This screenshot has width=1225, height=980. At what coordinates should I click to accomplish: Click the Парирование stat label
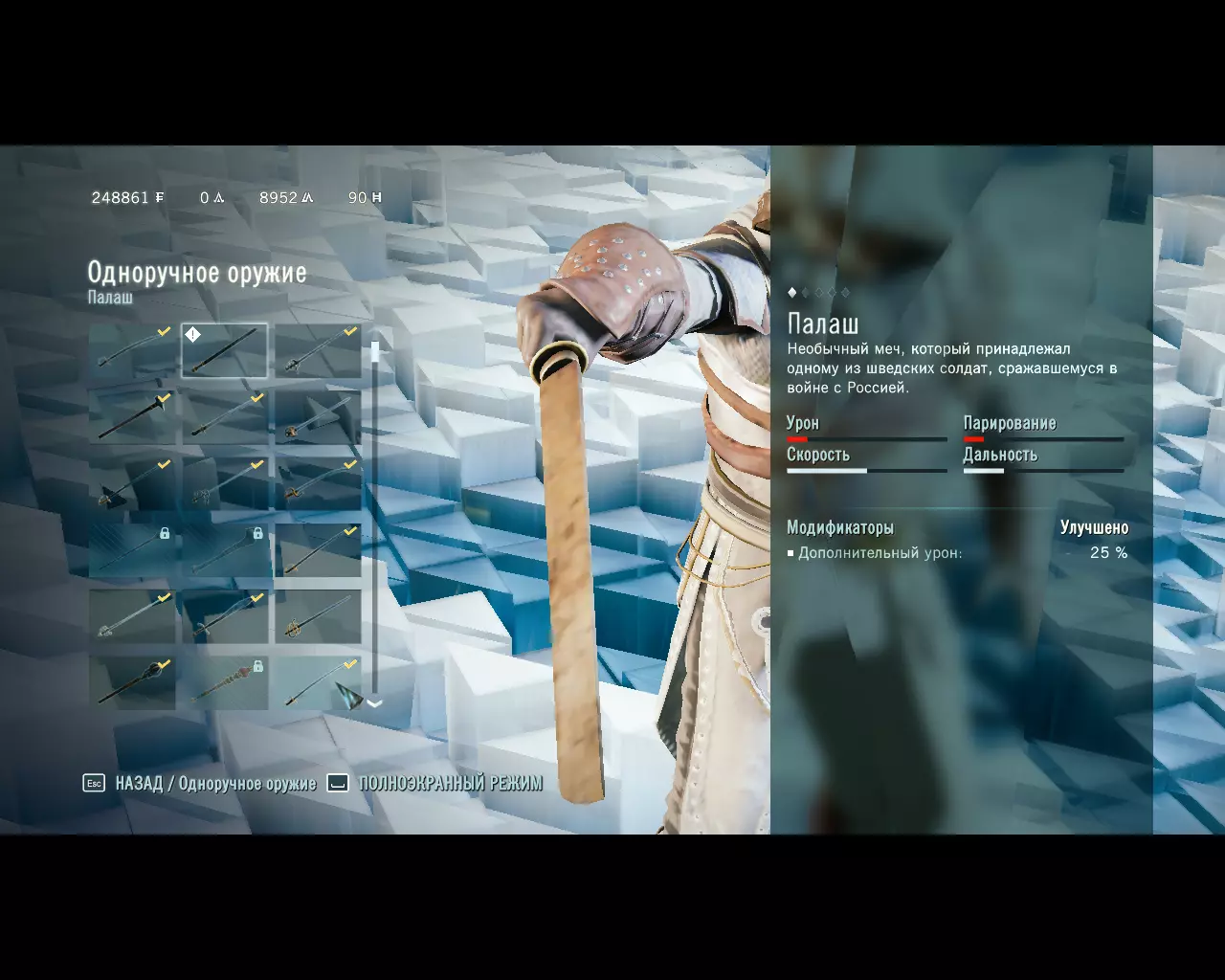pos(1010,423)
